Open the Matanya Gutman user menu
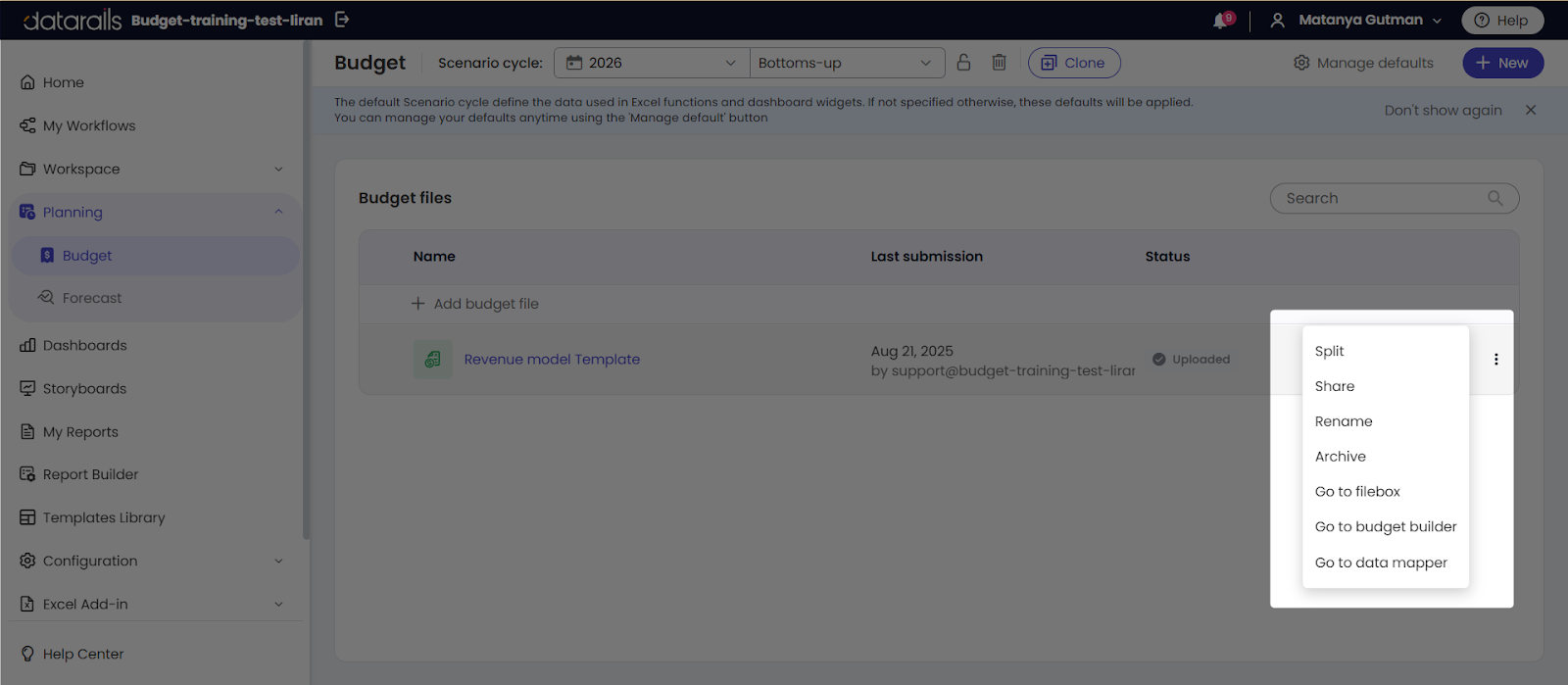This screenshot has width=1568, height=685. [x=1356, y=20]
